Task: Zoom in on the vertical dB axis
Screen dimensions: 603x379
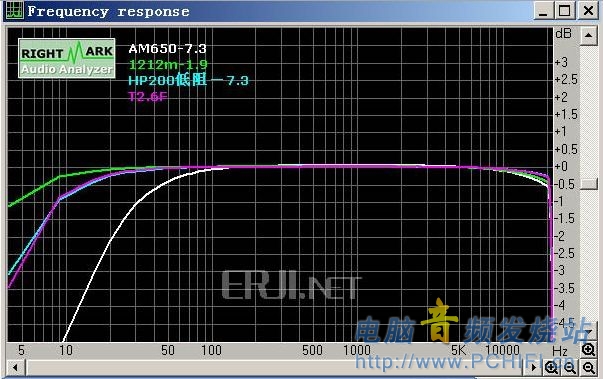Action: point(589,350)
